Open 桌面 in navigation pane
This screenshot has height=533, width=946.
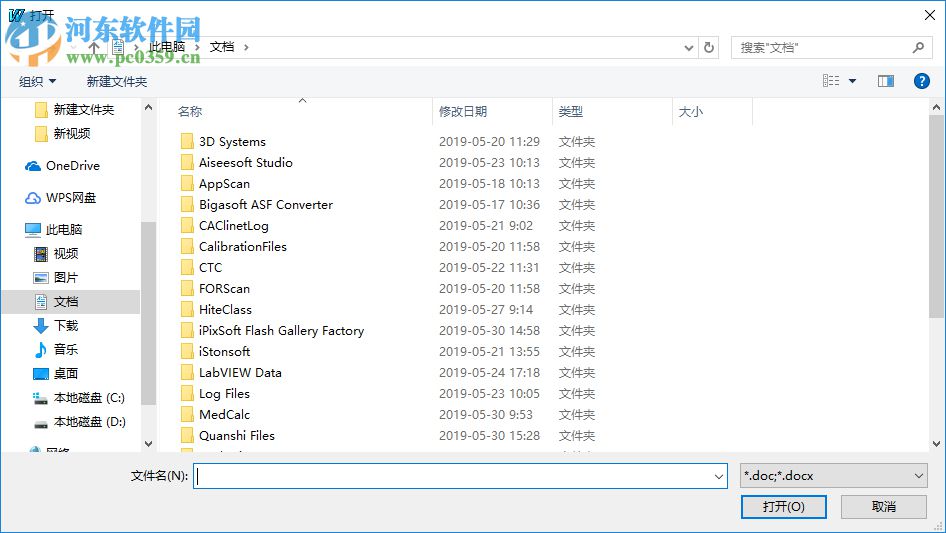click(56, 374)
